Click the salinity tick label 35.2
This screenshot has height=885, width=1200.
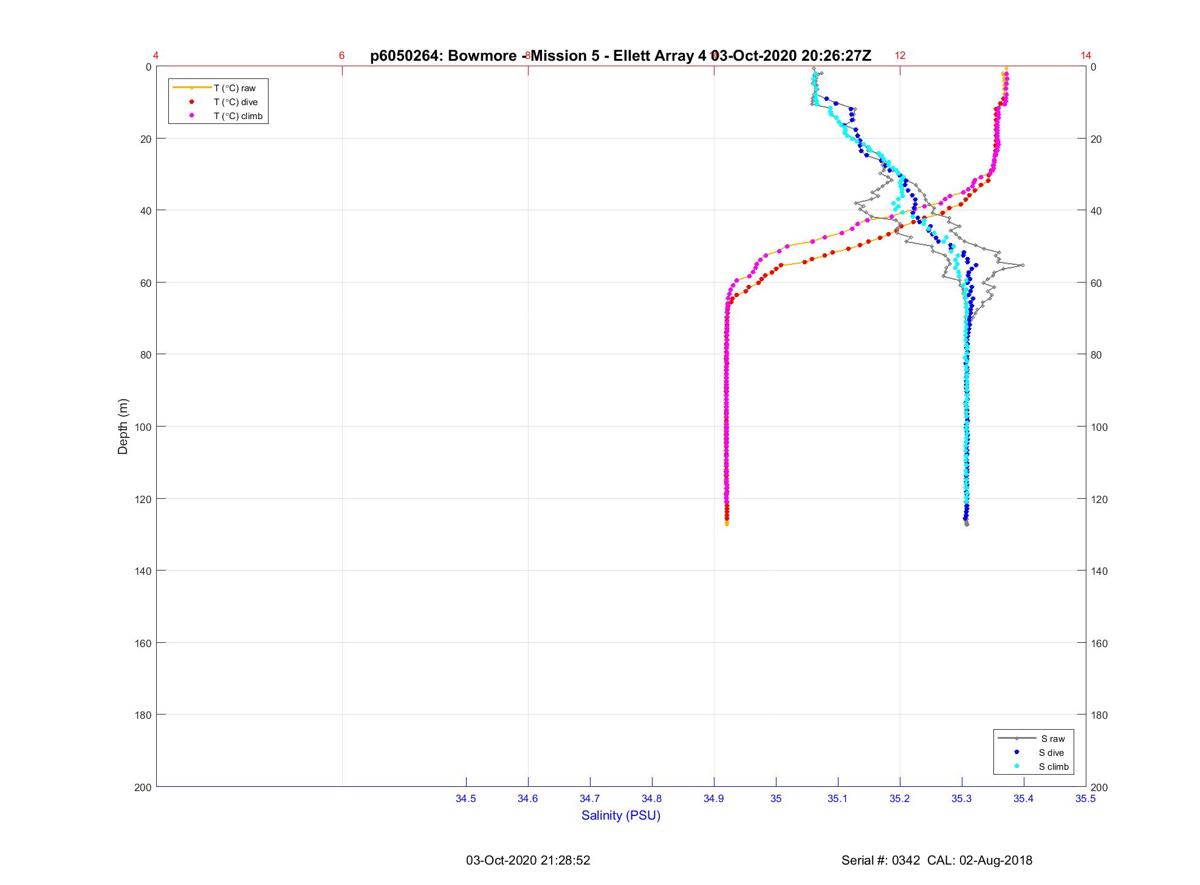[x=900, y=799]
